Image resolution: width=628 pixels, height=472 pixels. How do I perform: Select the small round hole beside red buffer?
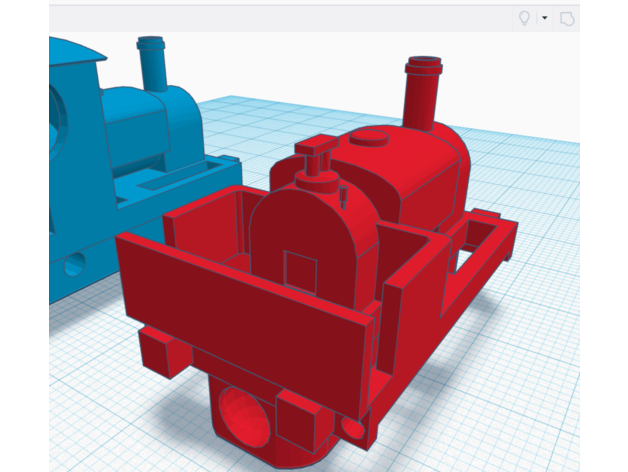tap(352, 428)
